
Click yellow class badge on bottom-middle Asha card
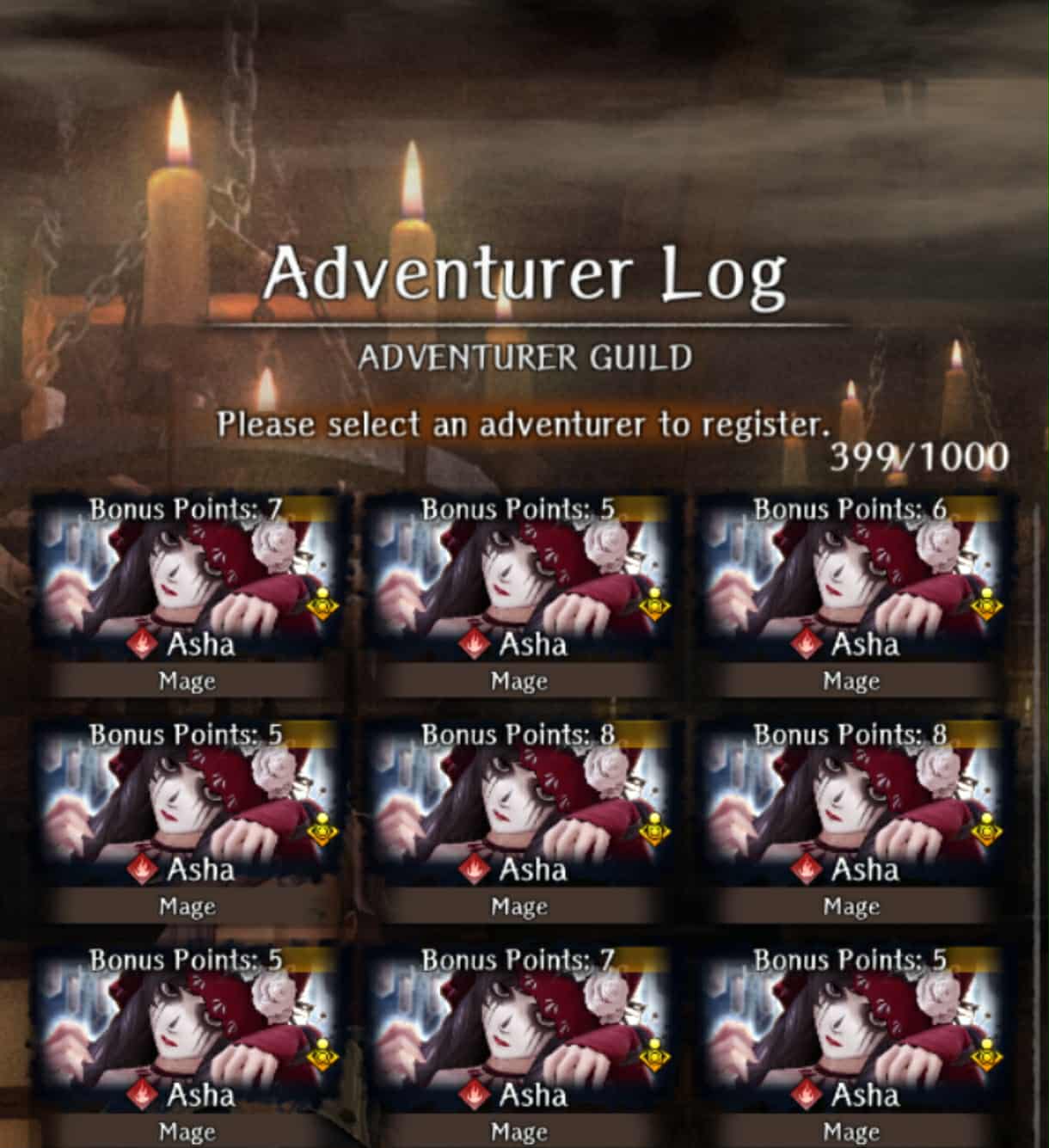pyautogui.click(x=655, y=1054)
